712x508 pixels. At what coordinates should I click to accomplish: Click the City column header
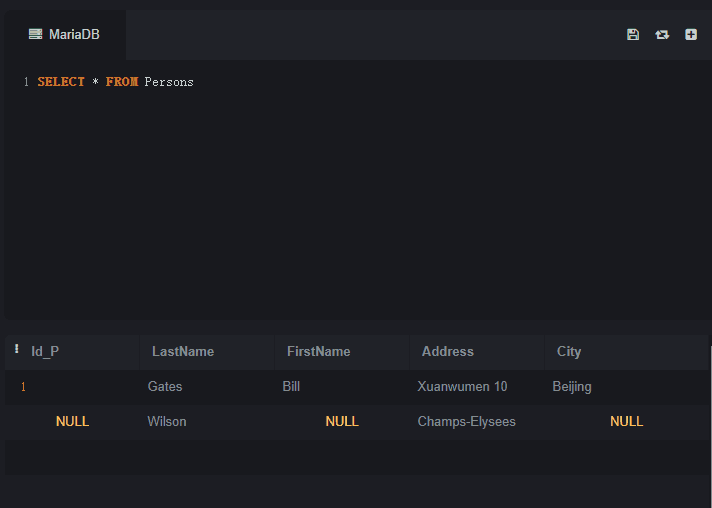pyautogui.click(x=569, y=351)
